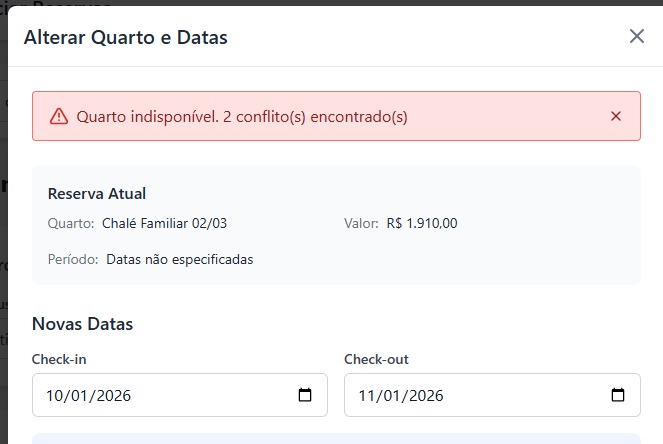Open the Check-in calendar picker icon
The image size is (663, 444).
pyautogui.click(x=305, y=395)
